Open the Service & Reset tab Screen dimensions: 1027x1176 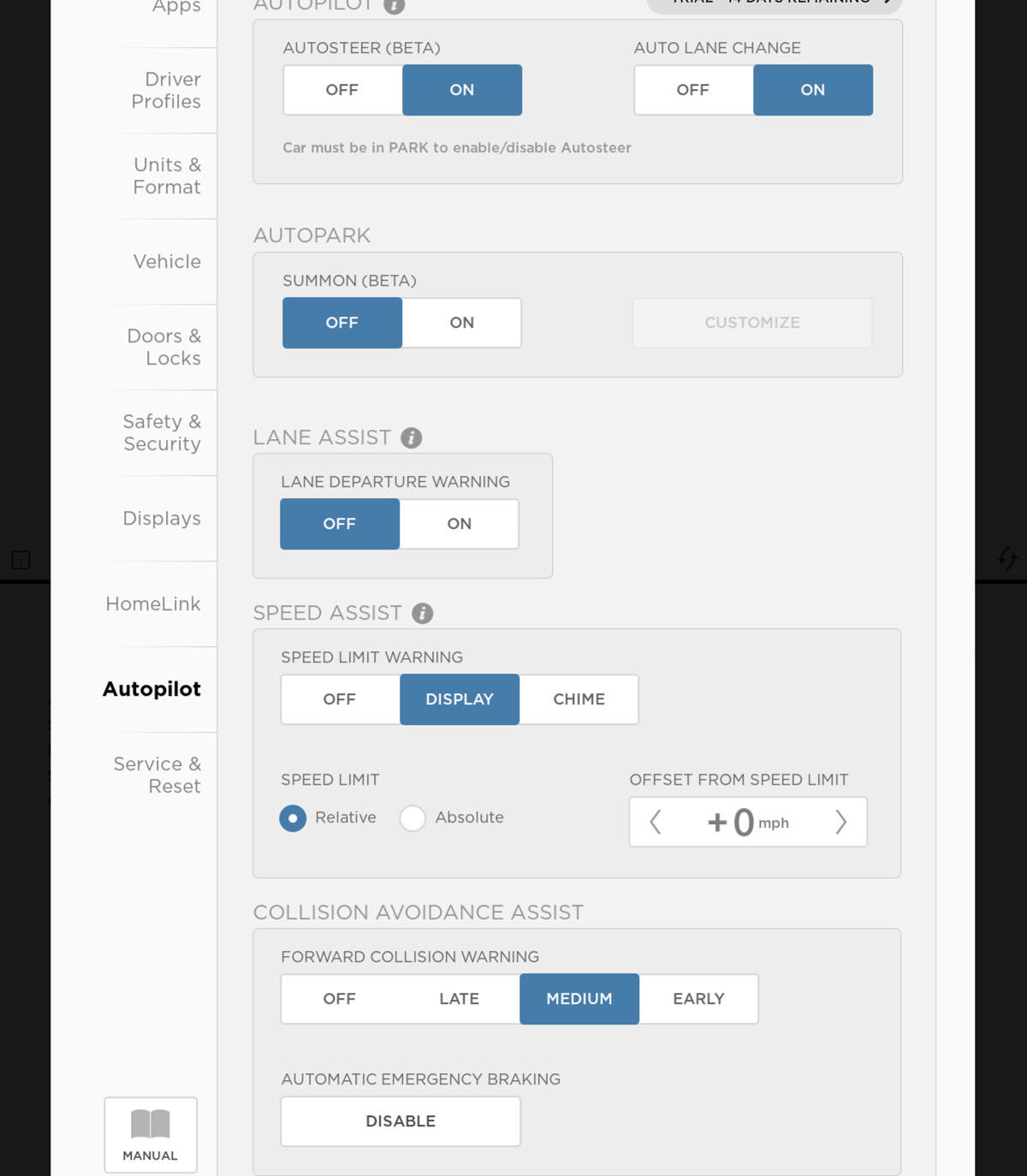pyautogui.click(x=157, y=775)
